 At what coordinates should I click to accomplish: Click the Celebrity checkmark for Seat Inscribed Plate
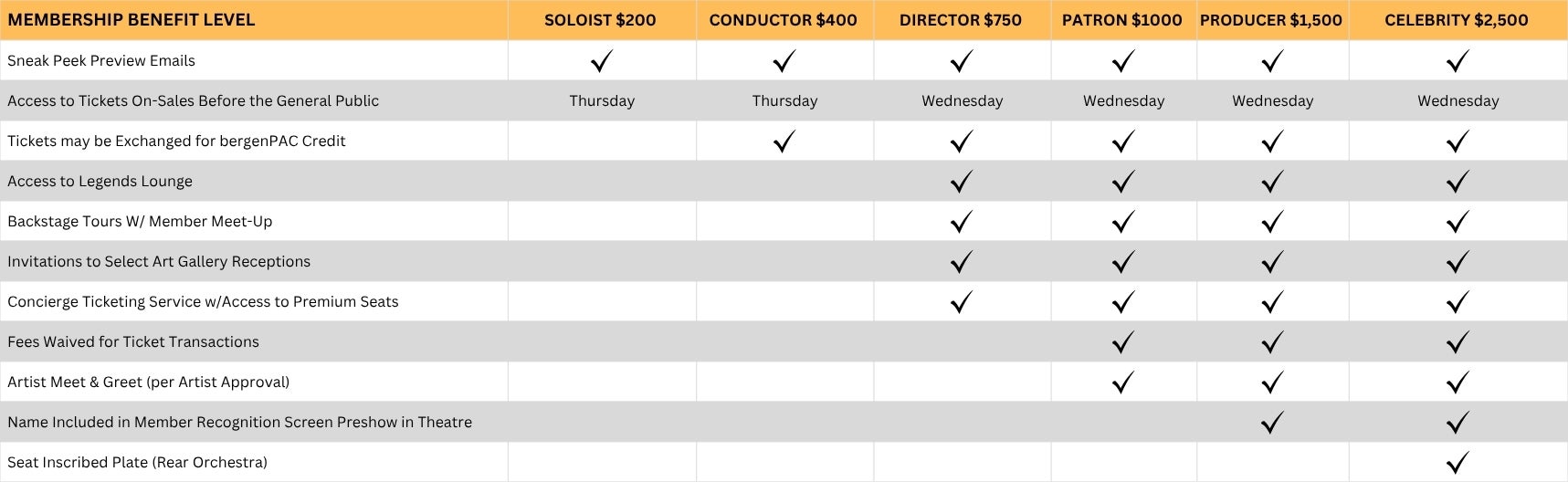(1458, 463)
